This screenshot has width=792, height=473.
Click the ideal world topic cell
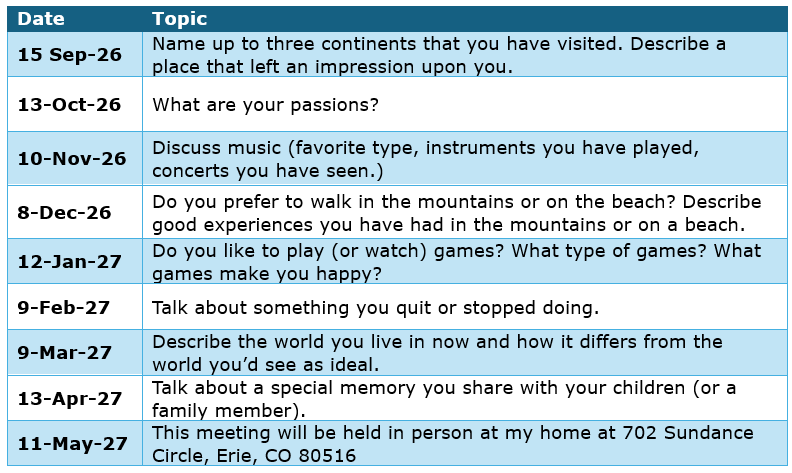point(465,352)
